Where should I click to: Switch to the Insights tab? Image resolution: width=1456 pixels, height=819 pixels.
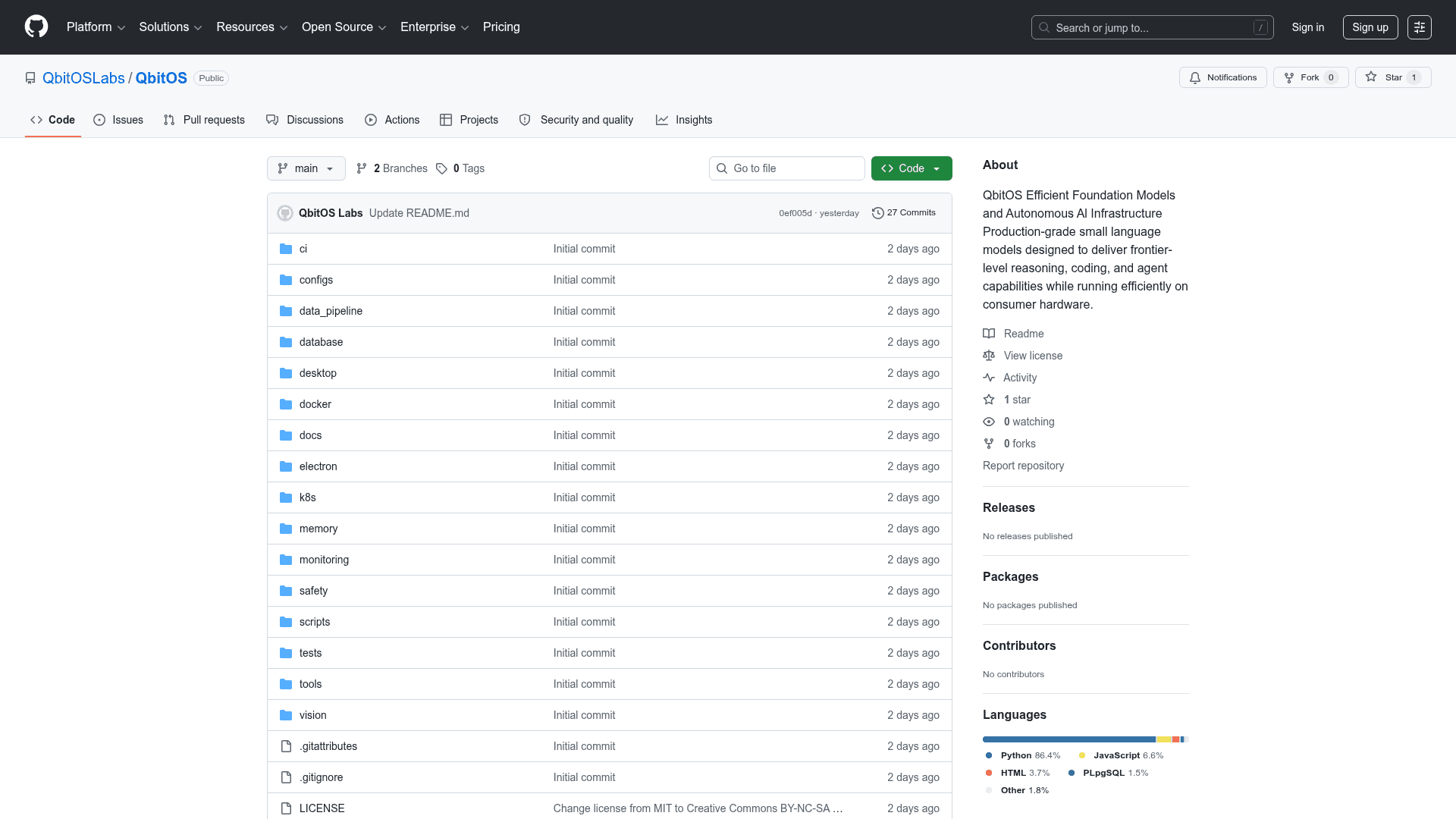[x=683, y=120]
